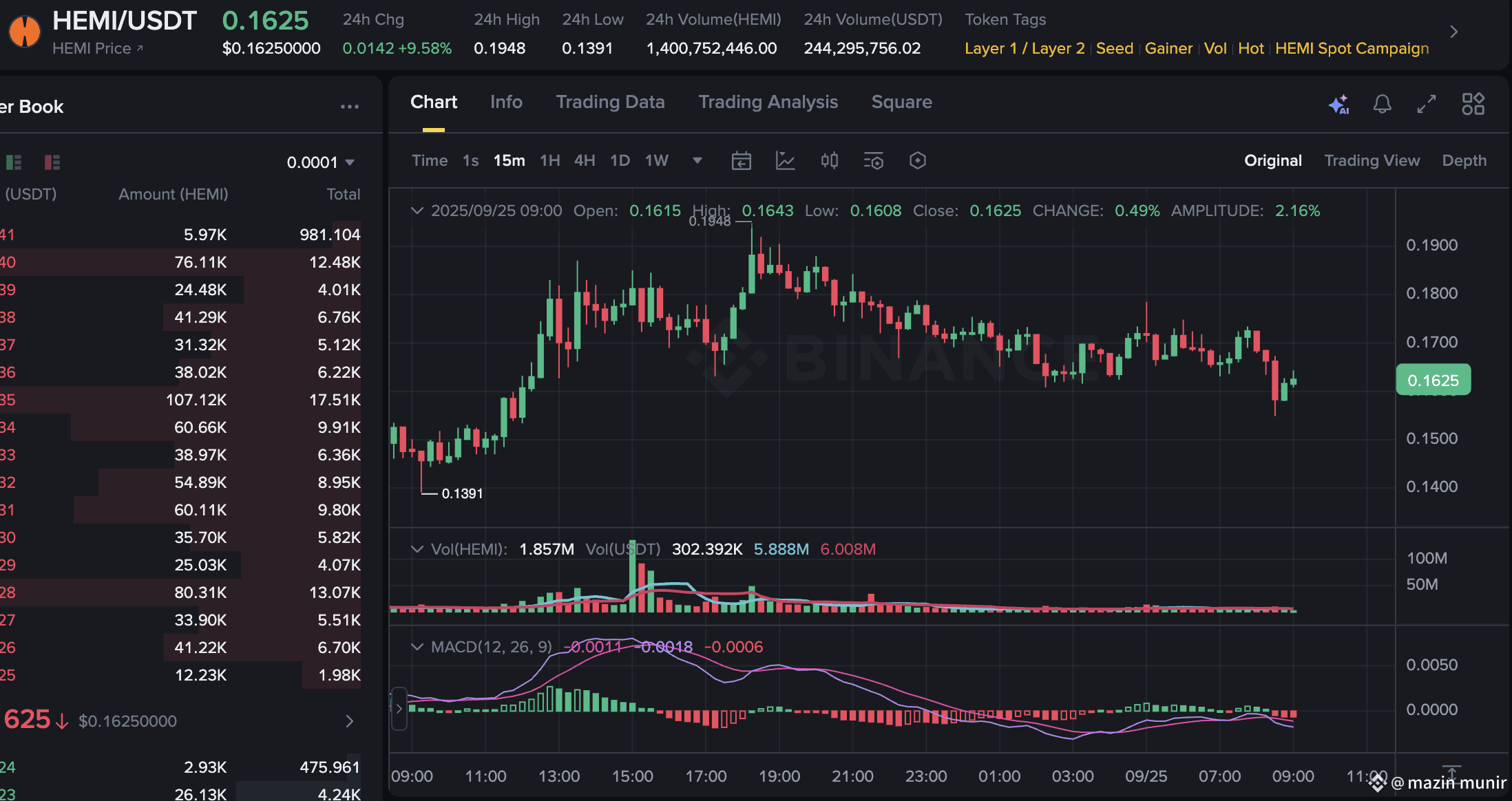
Task: Open the price alert bell icon
Action: (x=1383, y=104)
